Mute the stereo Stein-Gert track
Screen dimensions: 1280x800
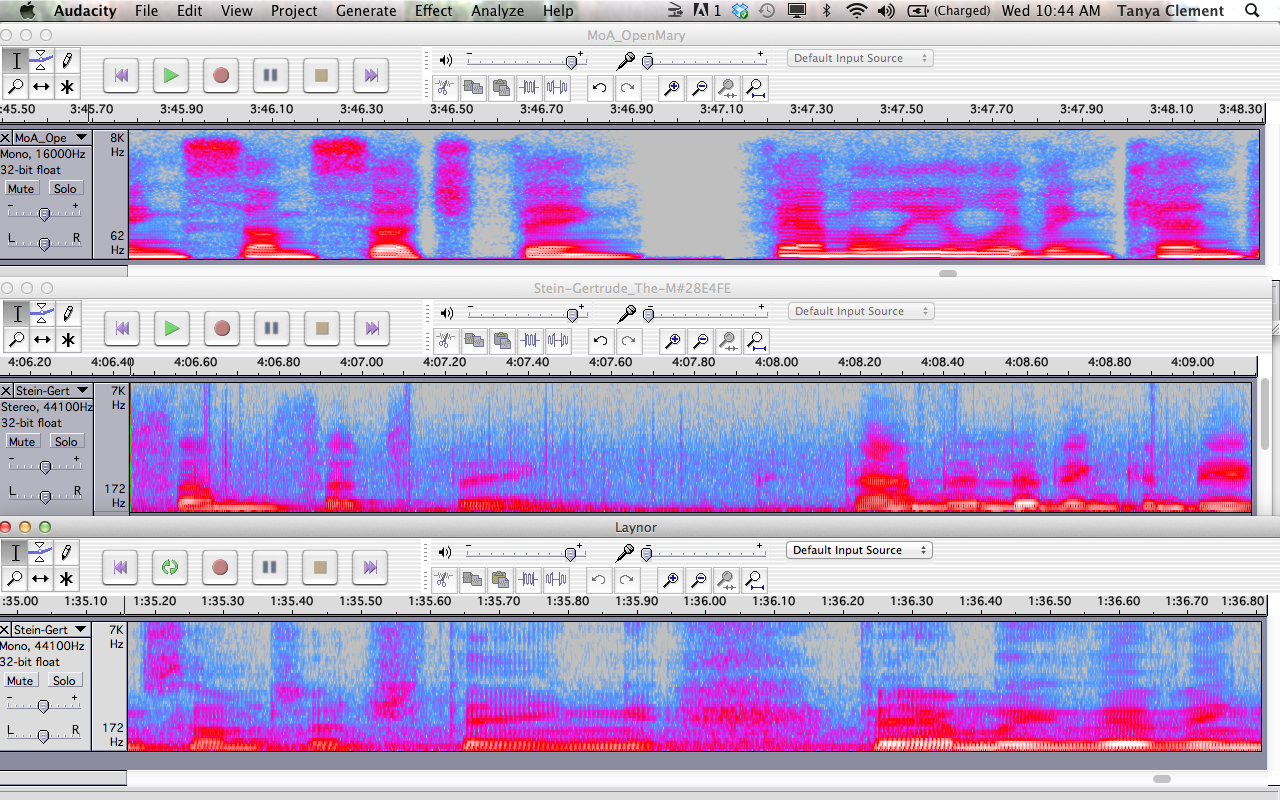tap(21, 442)
